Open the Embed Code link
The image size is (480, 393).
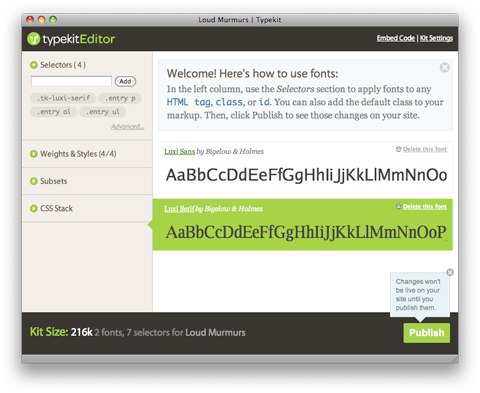(x=396, y=38)
